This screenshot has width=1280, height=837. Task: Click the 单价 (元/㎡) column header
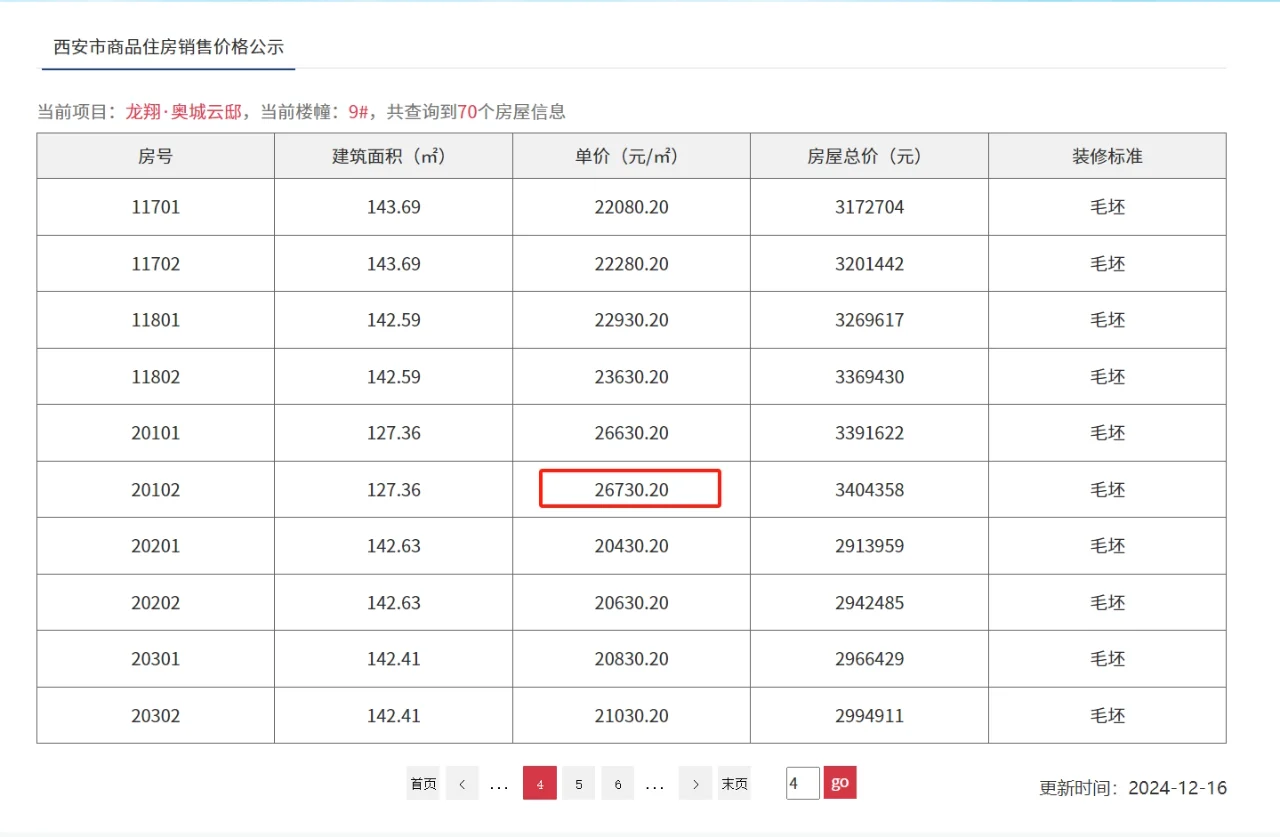pos(631,156)
